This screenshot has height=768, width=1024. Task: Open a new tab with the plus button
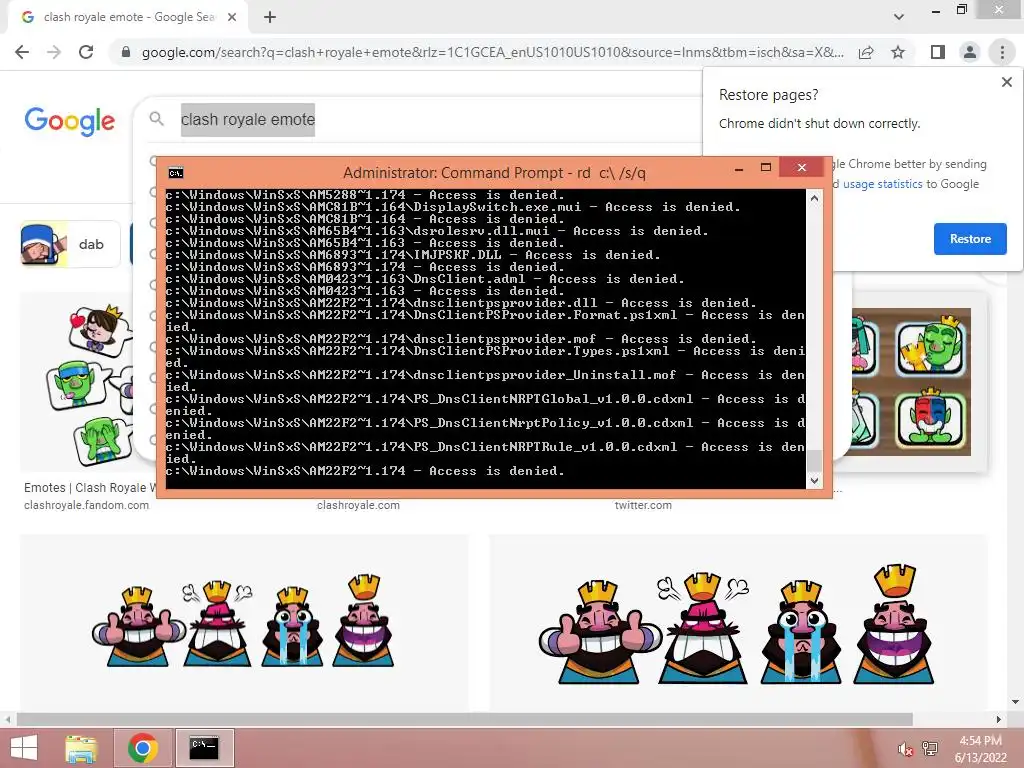pos(270,18)
